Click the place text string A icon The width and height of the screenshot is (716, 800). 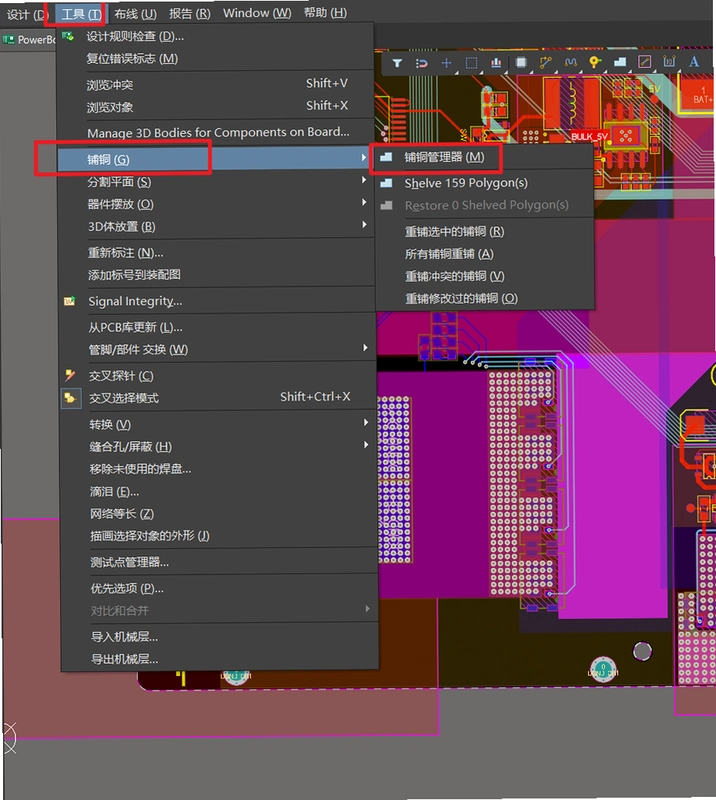pyautogui.click(x=694, y=62)
